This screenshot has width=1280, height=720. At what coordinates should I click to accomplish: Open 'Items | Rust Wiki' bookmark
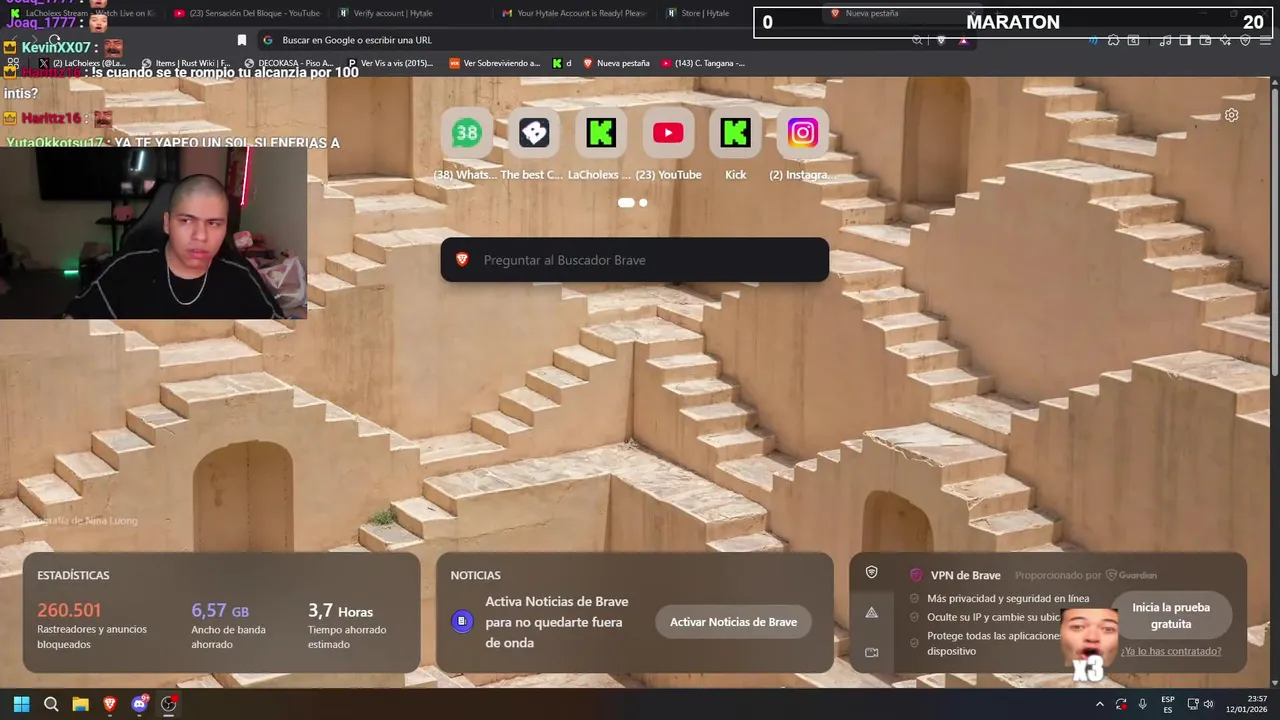click(186, 63)
